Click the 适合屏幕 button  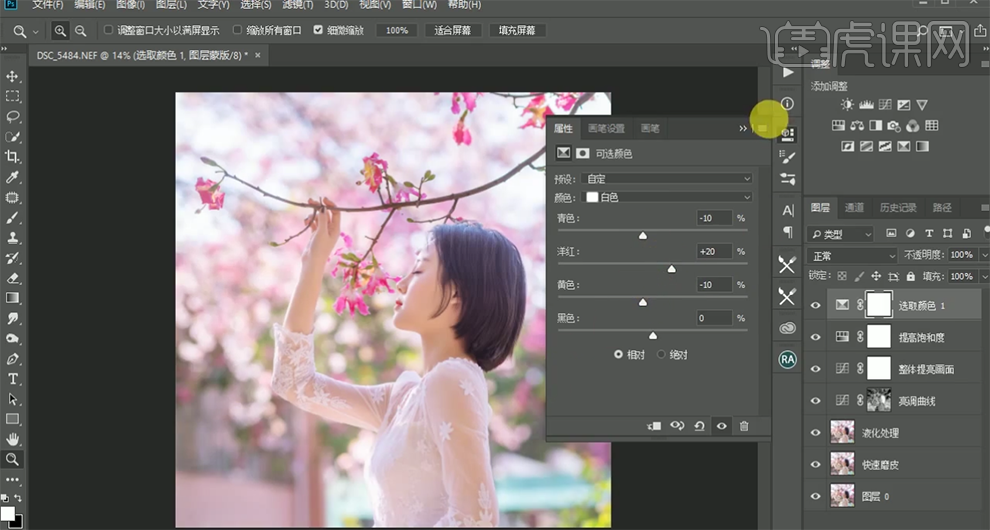pos(453,31)
